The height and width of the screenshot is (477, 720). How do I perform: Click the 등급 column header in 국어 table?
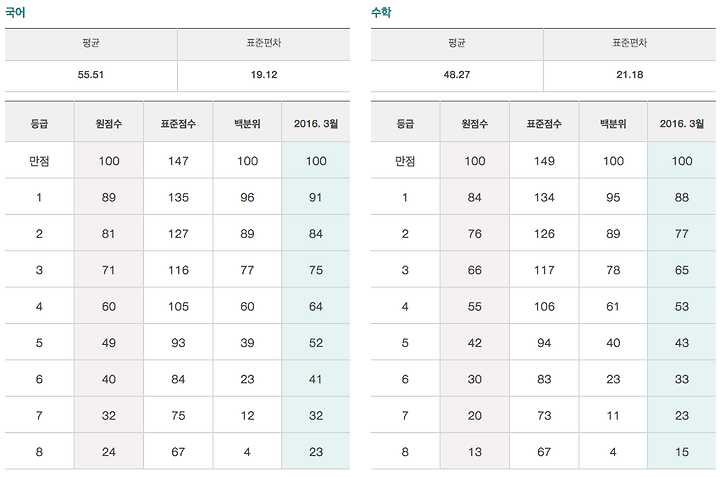click(39, 124)
